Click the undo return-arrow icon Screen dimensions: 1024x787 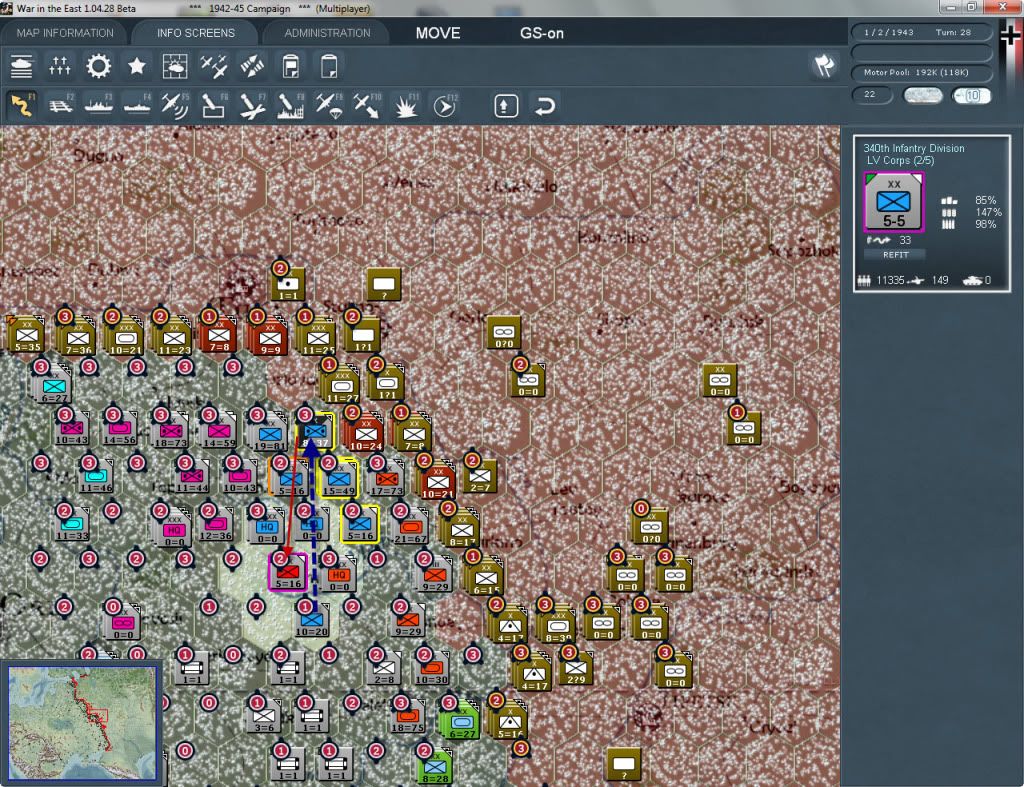[545, 106]
